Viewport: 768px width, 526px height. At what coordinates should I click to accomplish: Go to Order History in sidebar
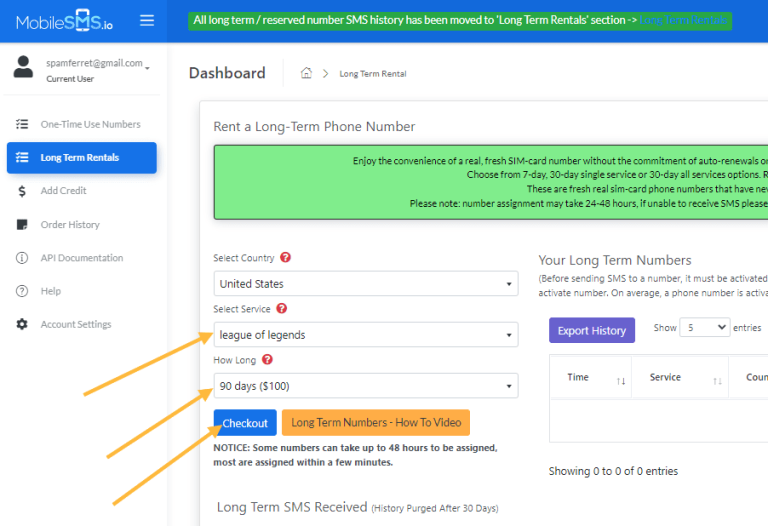tap(70, 225)
